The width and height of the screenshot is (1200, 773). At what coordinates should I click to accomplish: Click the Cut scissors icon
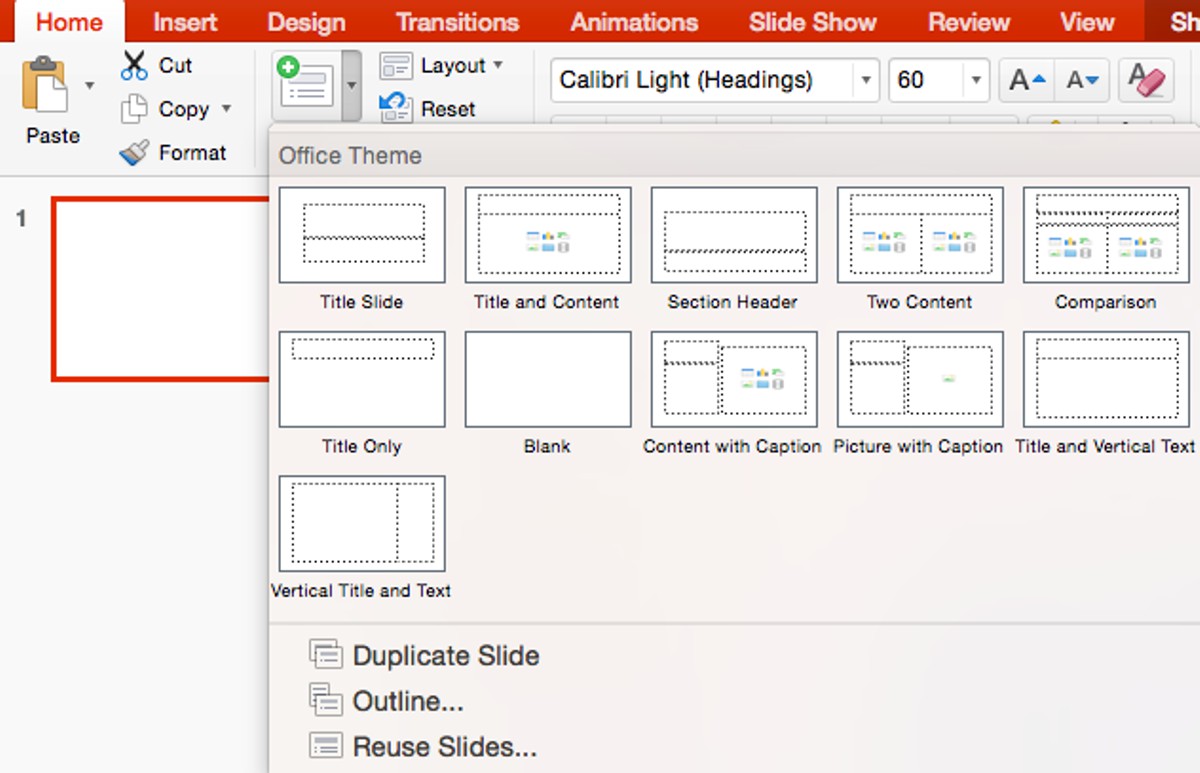(133, 66)
